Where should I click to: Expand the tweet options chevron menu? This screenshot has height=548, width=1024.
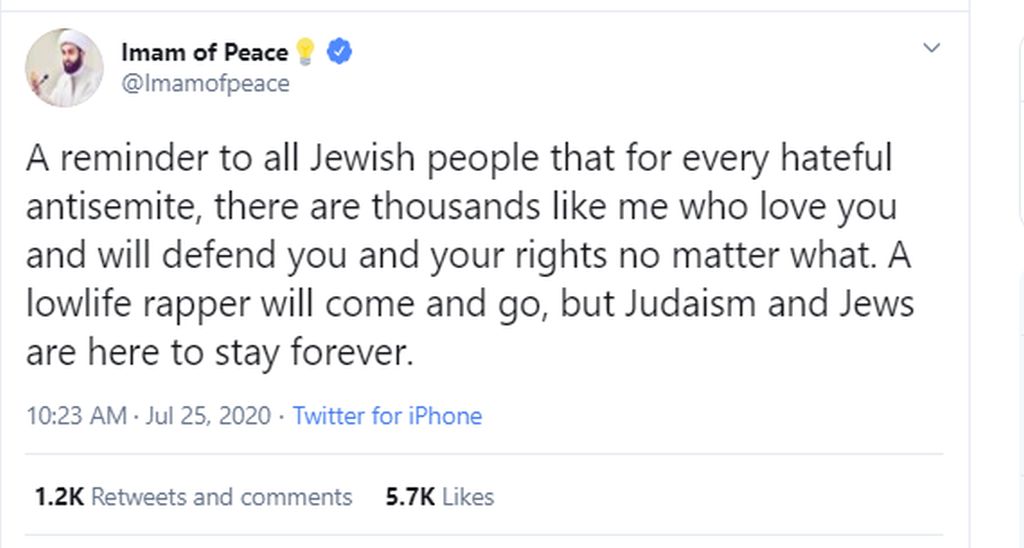point(931,48)
